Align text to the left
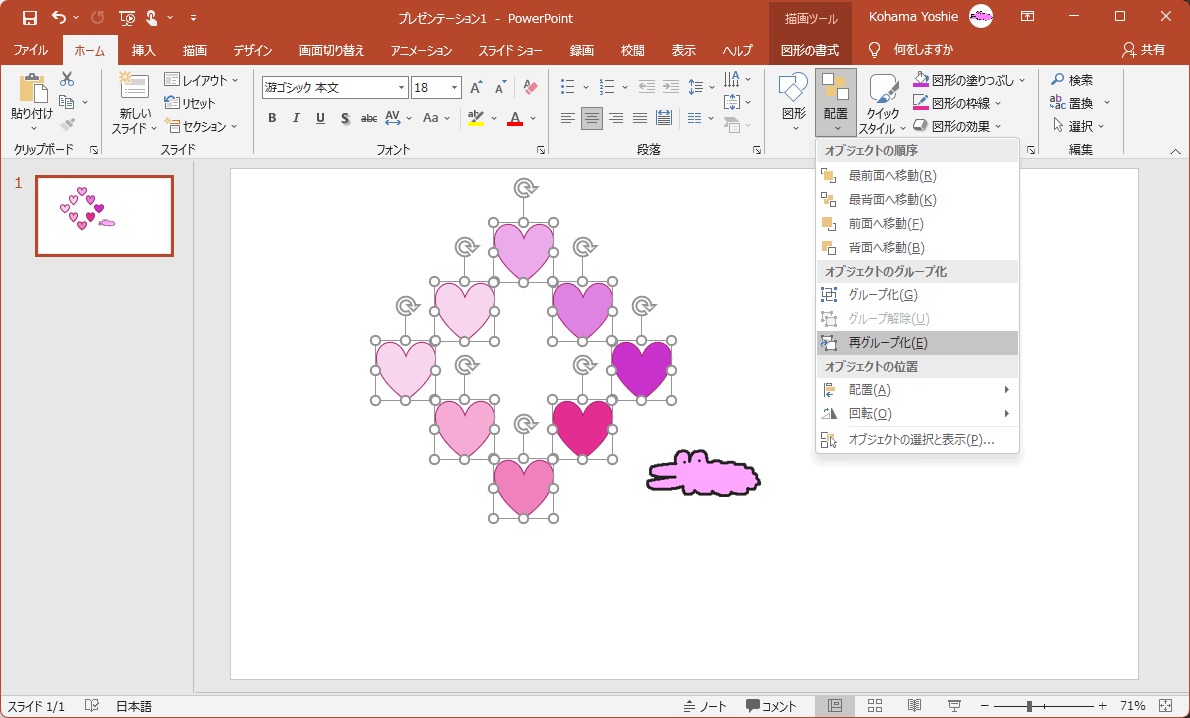Screen dimensions: 1190x718 [568, 118]
